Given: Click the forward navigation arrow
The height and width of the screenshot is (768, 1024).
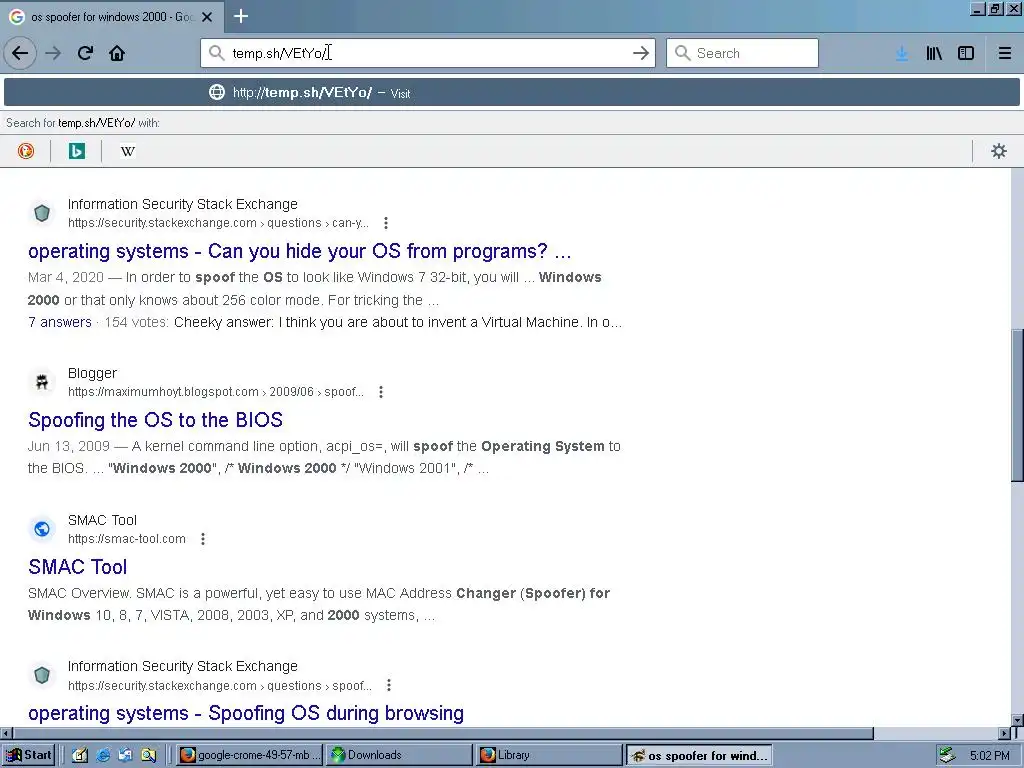Looking at the screenshot, I should click(x=54, y=53).
